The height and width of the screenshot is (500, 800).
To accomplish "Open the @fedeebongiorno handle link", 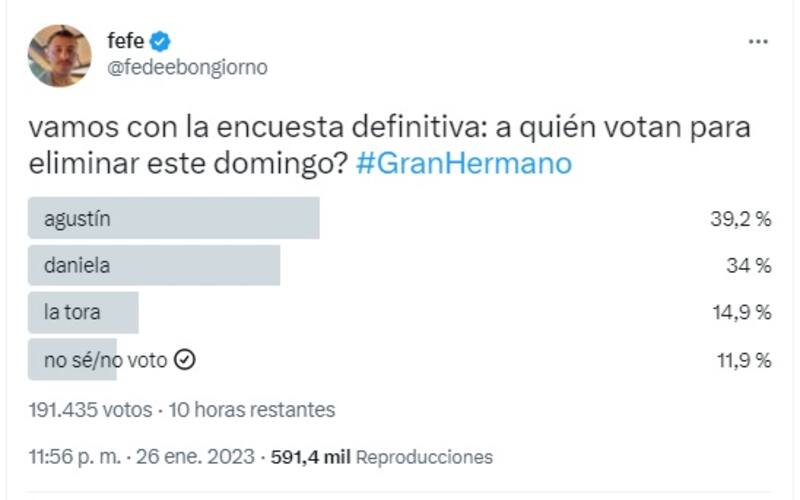I will pos(187,67).
